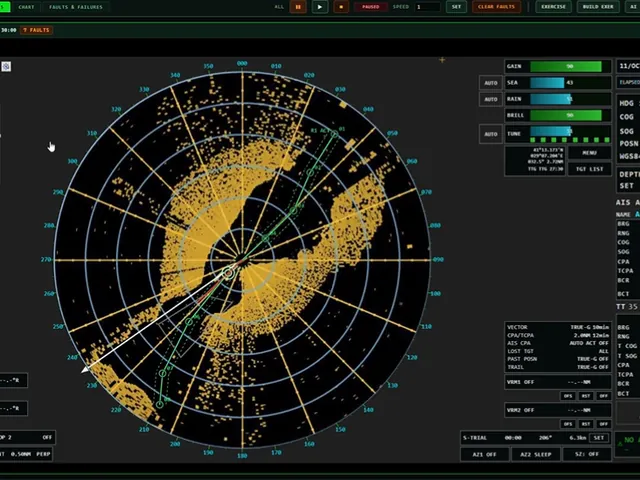This screenshot has width=640, height=480.
Task: Toggle AUTO for SEA clutter
Action: click(491, 83)
